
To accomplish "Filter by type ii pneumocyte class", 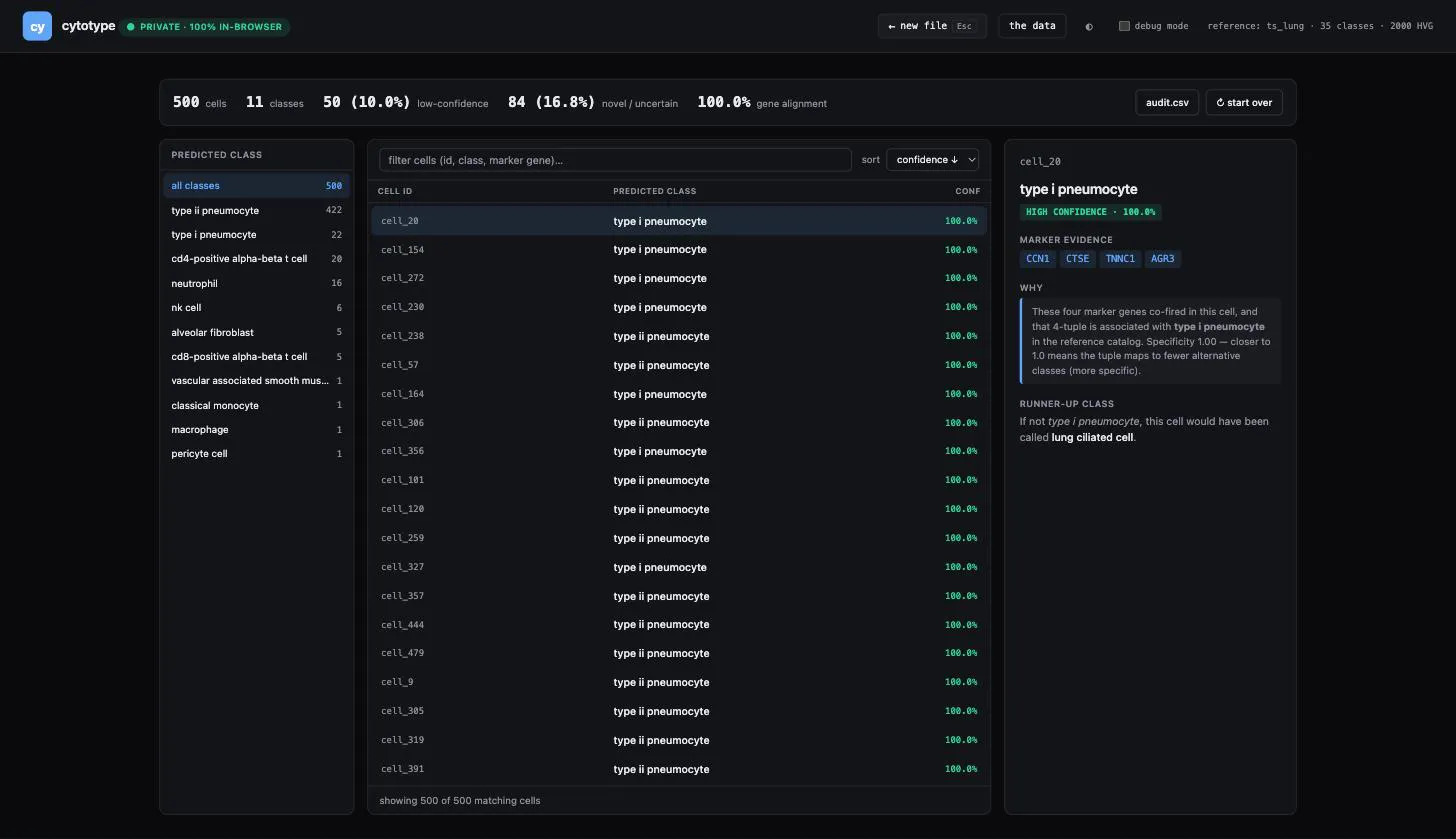I will 257,211.
